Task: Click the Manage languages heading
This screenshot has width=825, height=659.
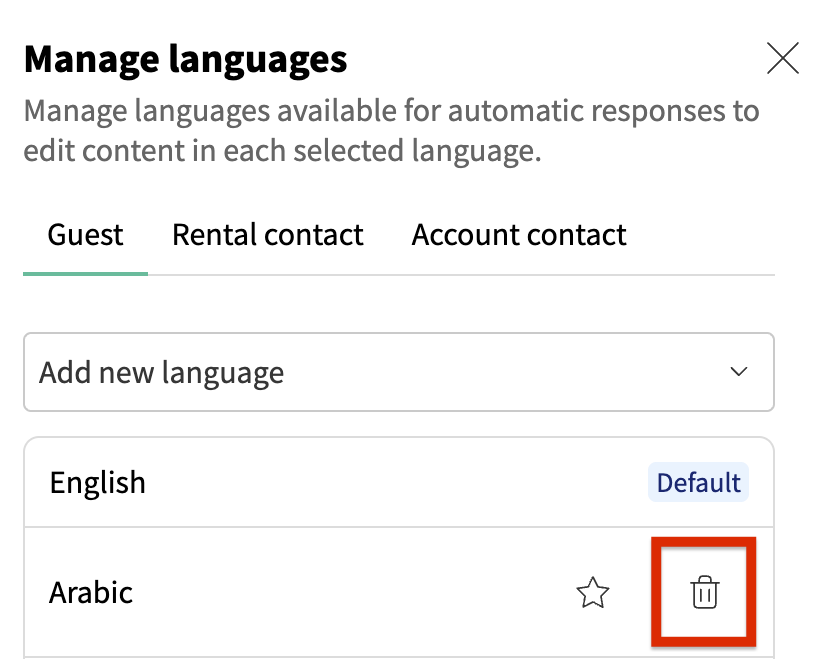Action: (x=186, y=59)
